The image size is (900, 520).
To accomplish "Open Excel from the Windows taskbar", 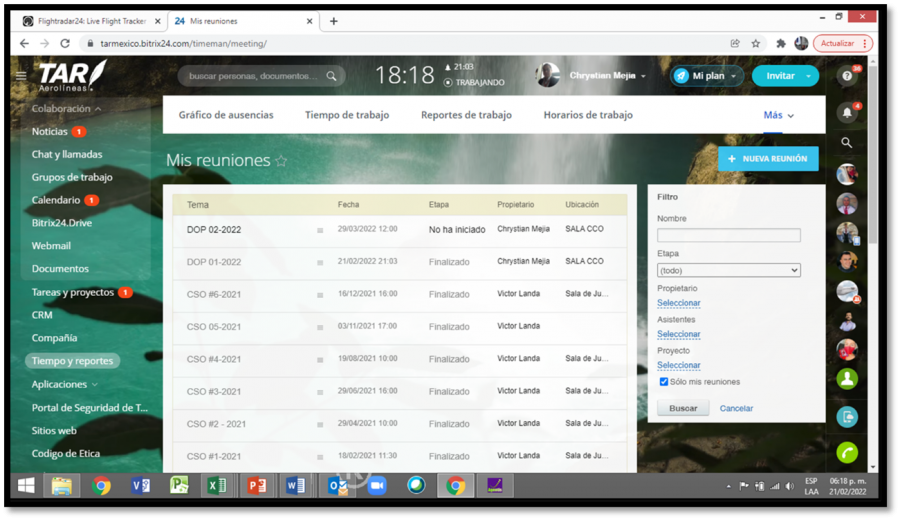I will coord(217,486).
